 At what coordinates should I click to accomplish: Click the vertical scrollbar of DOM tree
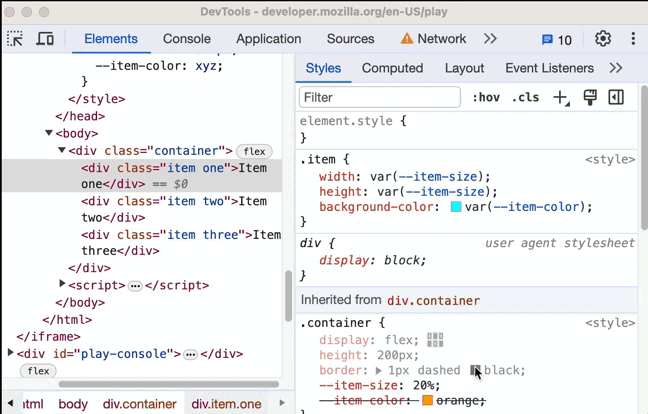[288, 295]
